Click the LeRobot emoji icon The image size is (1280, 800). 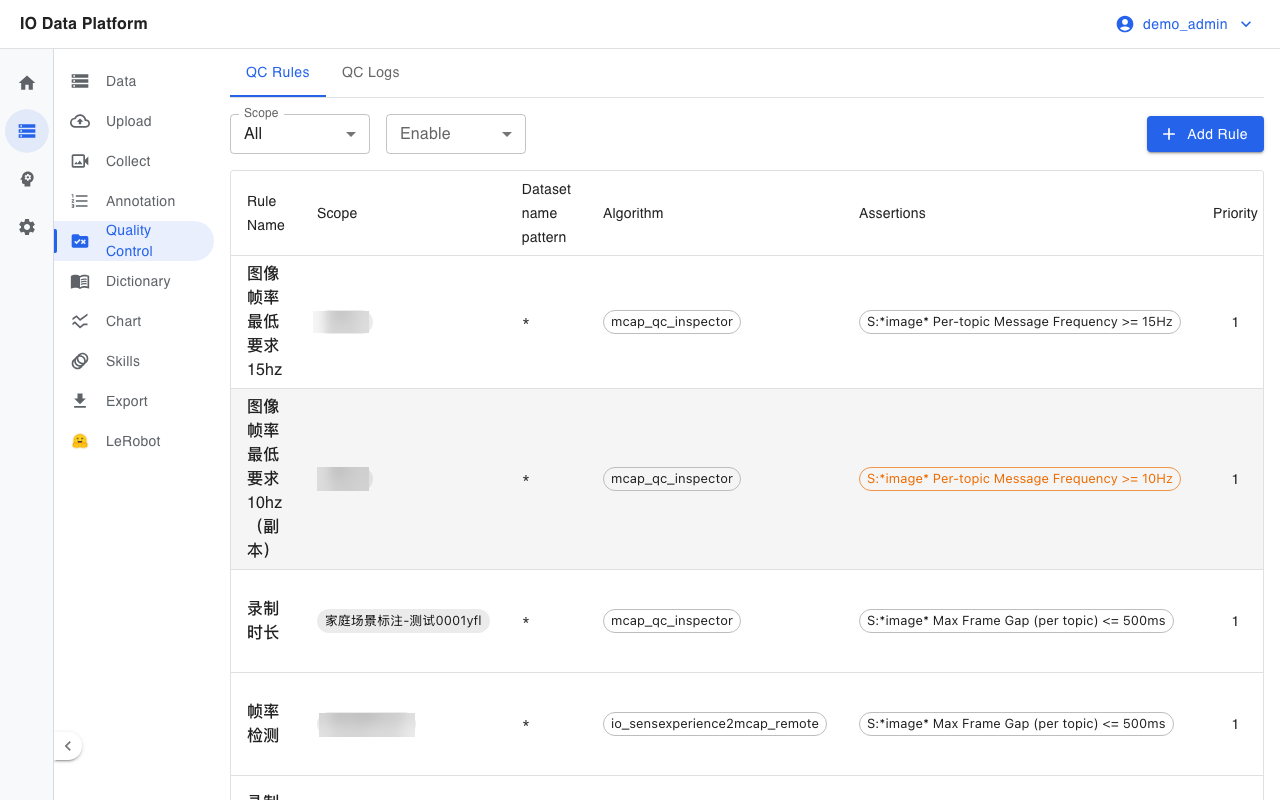[x=80, y=441]
